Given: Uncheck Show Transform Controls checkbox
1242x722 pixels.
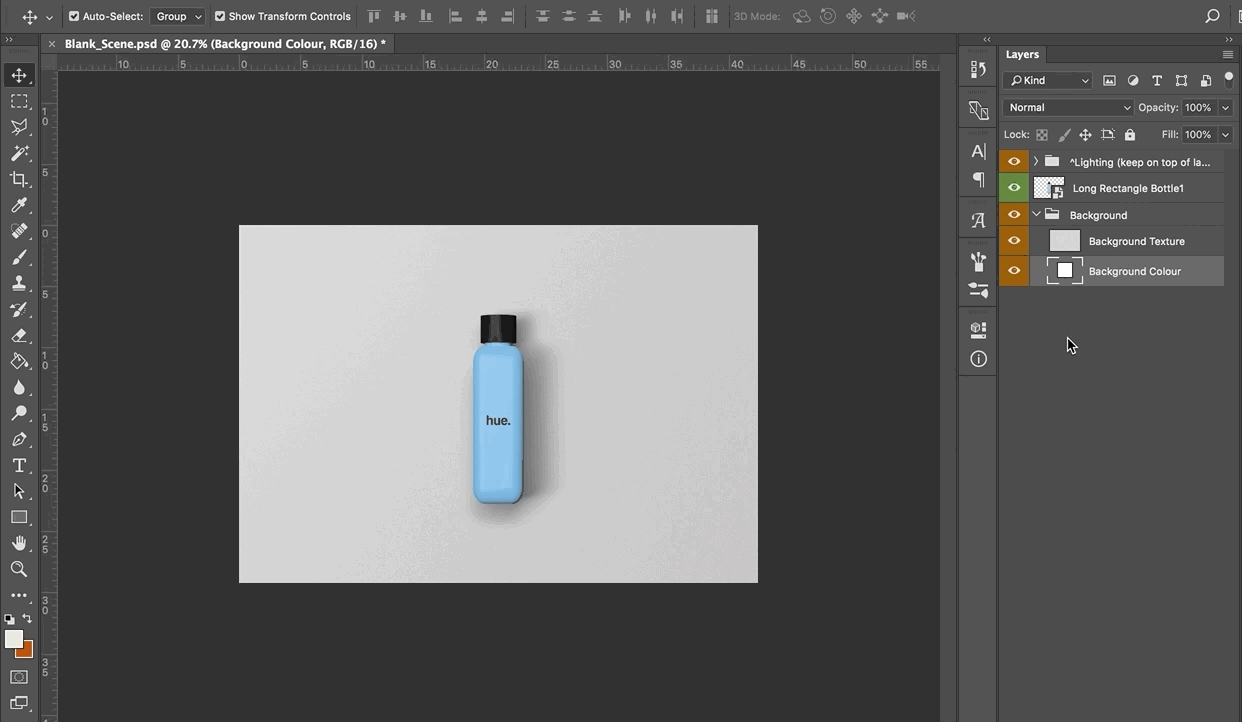Looking at the screenshot, I should (x=220, y=16).
